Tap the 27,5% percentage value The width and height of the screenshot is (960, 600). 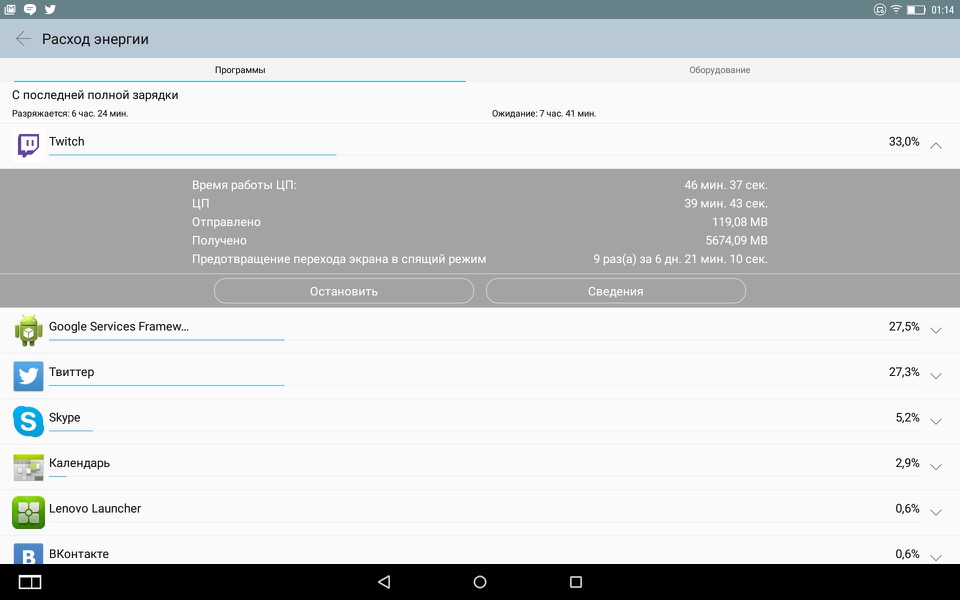(904, 326)
